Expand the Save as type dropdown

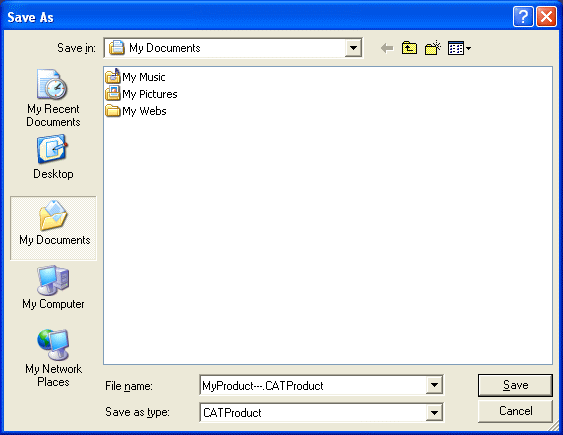434,412
